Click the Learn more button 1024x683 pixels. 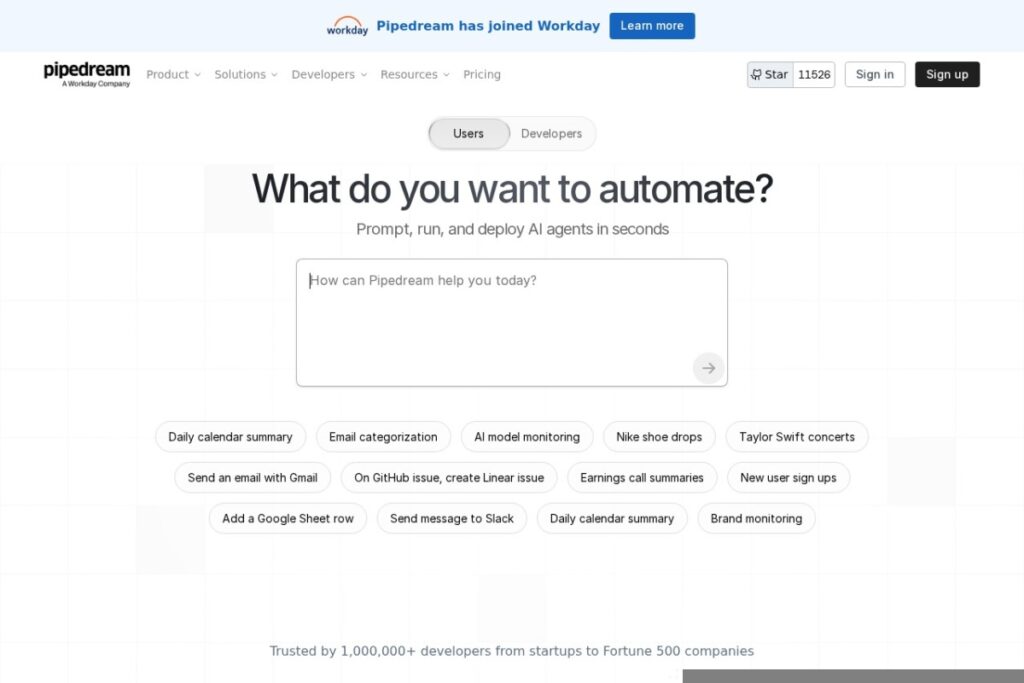click(652, 26)
